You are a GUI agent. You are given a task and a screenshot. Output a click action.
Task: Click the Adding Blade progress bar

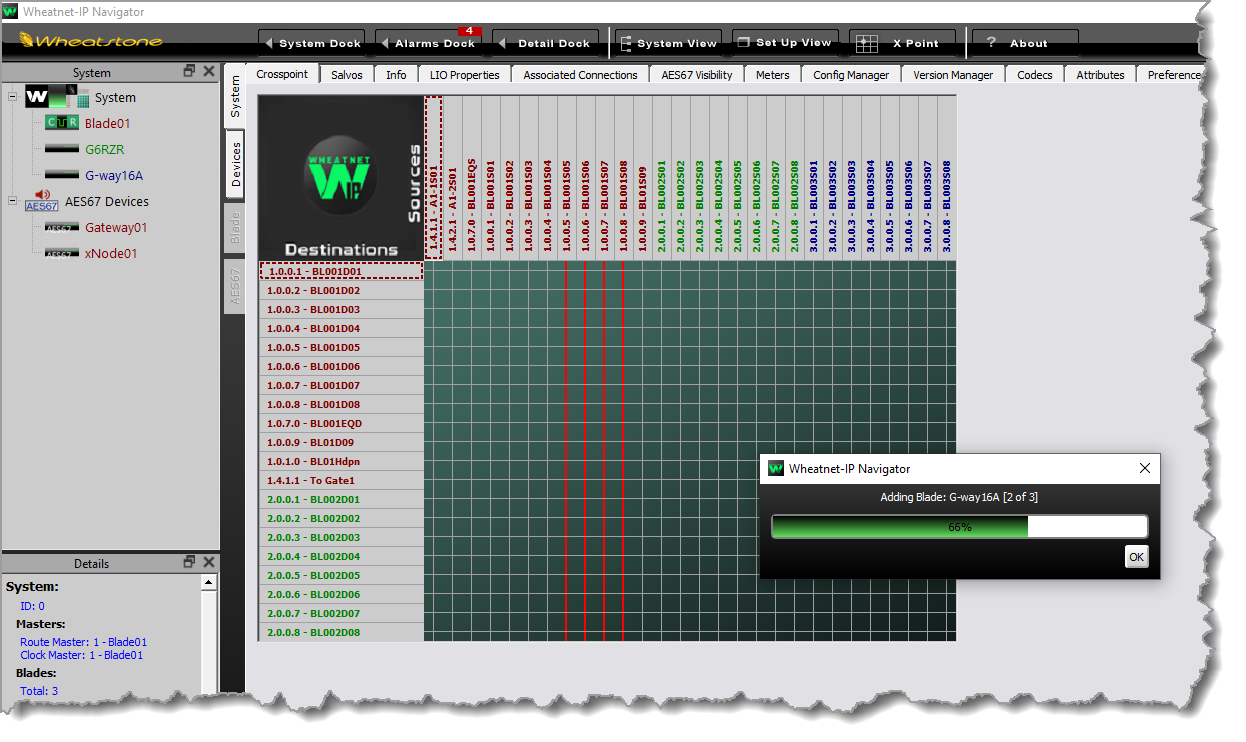[x=959, y=527]
